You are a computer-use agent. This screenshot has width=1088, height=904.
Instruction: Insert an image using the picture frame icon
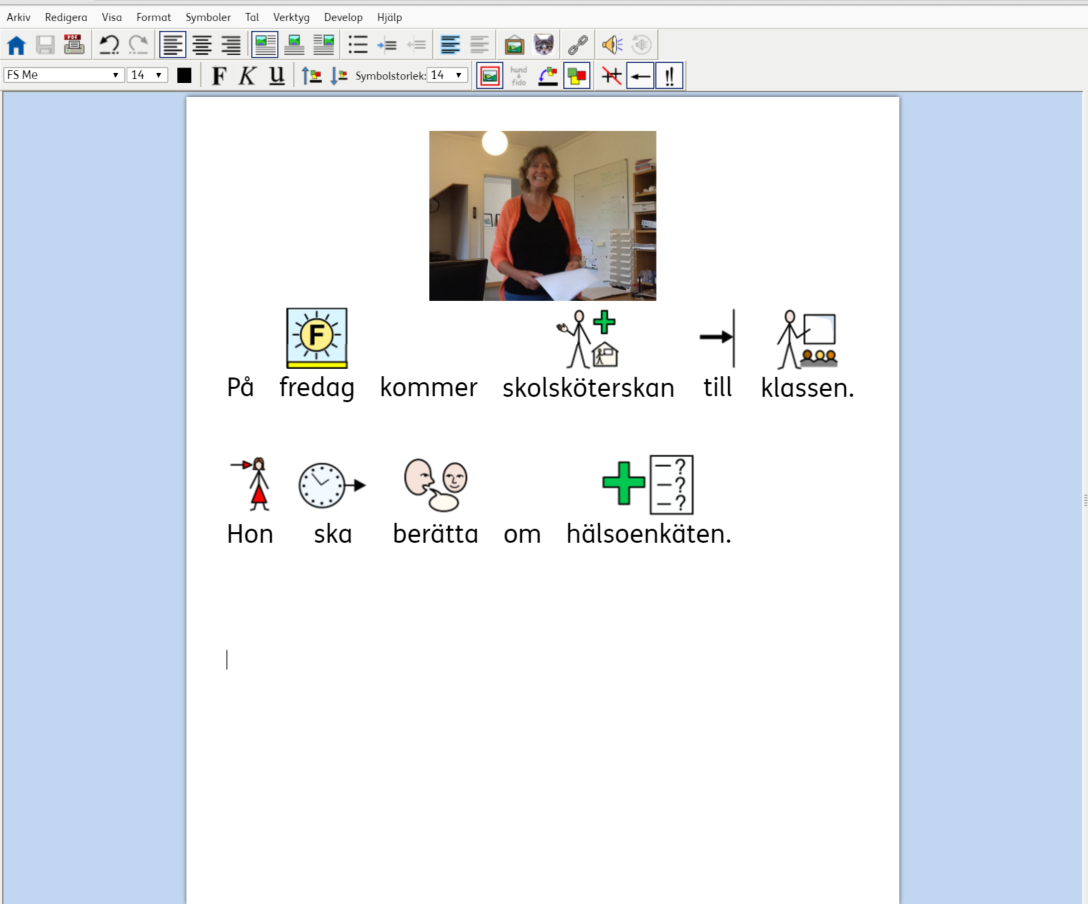coord(513,44)
